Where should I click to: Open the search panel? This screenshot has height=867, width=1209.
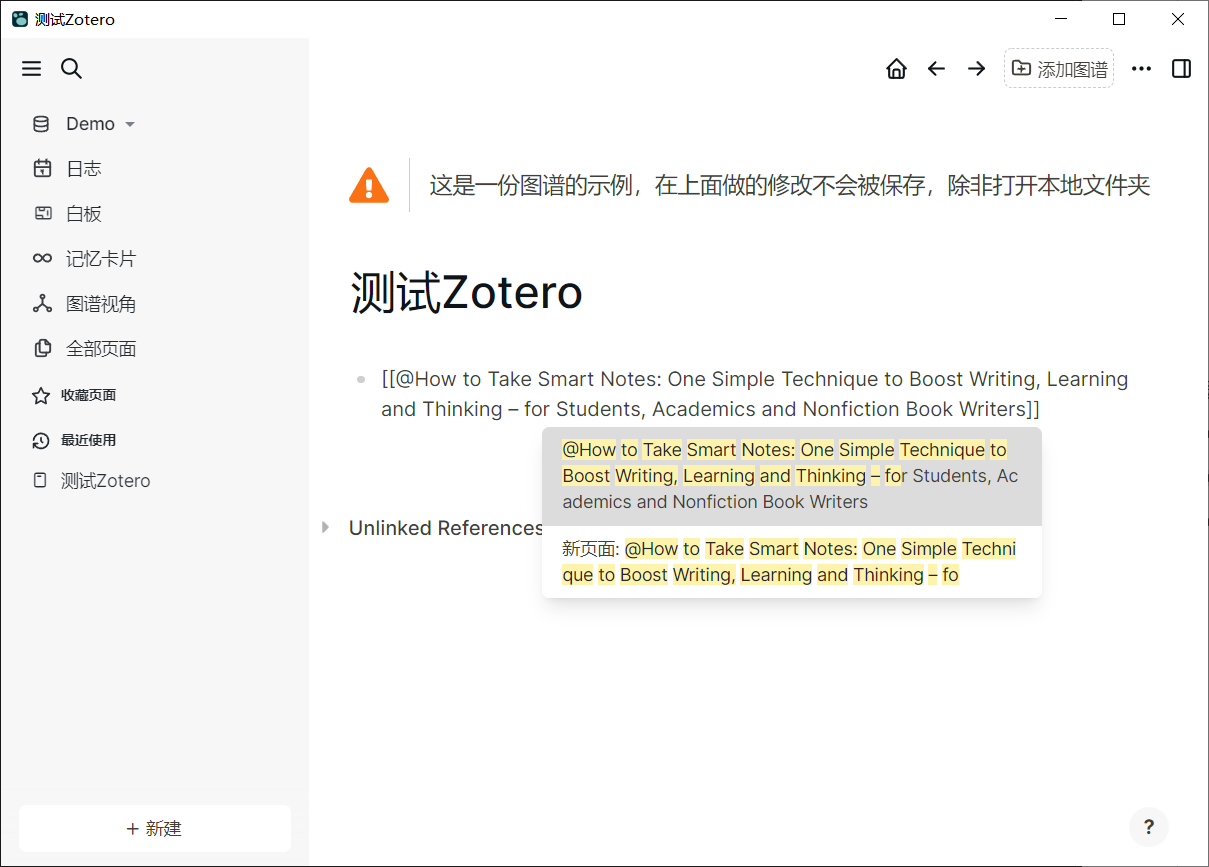point(71,68)
